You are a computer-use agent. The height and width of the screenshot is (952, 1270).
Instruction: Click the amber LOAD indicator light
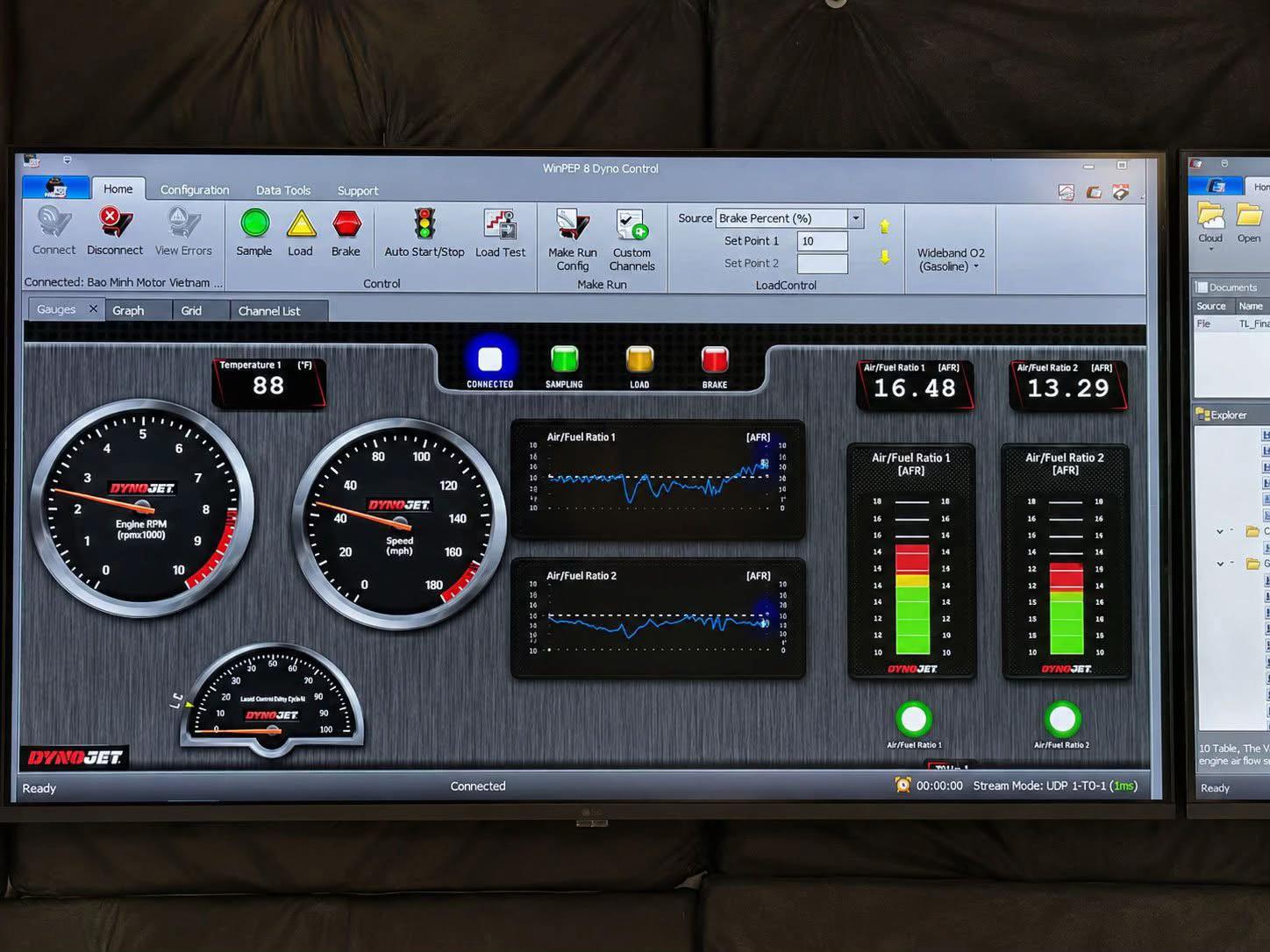[x=639, y=359]
